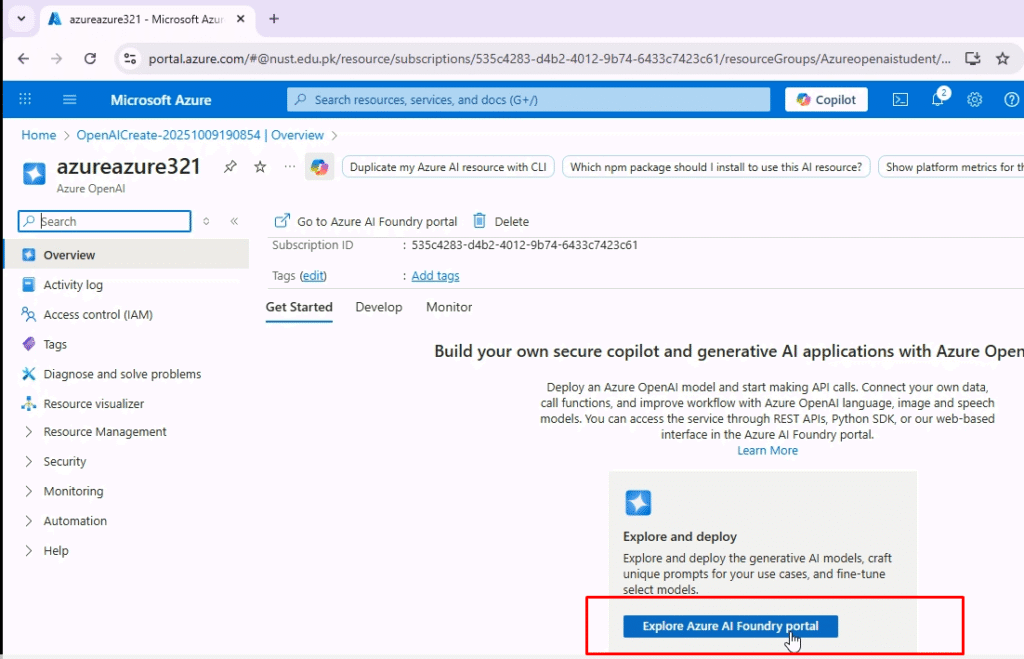
Task: Click the Add tags link
Action: 435,276
